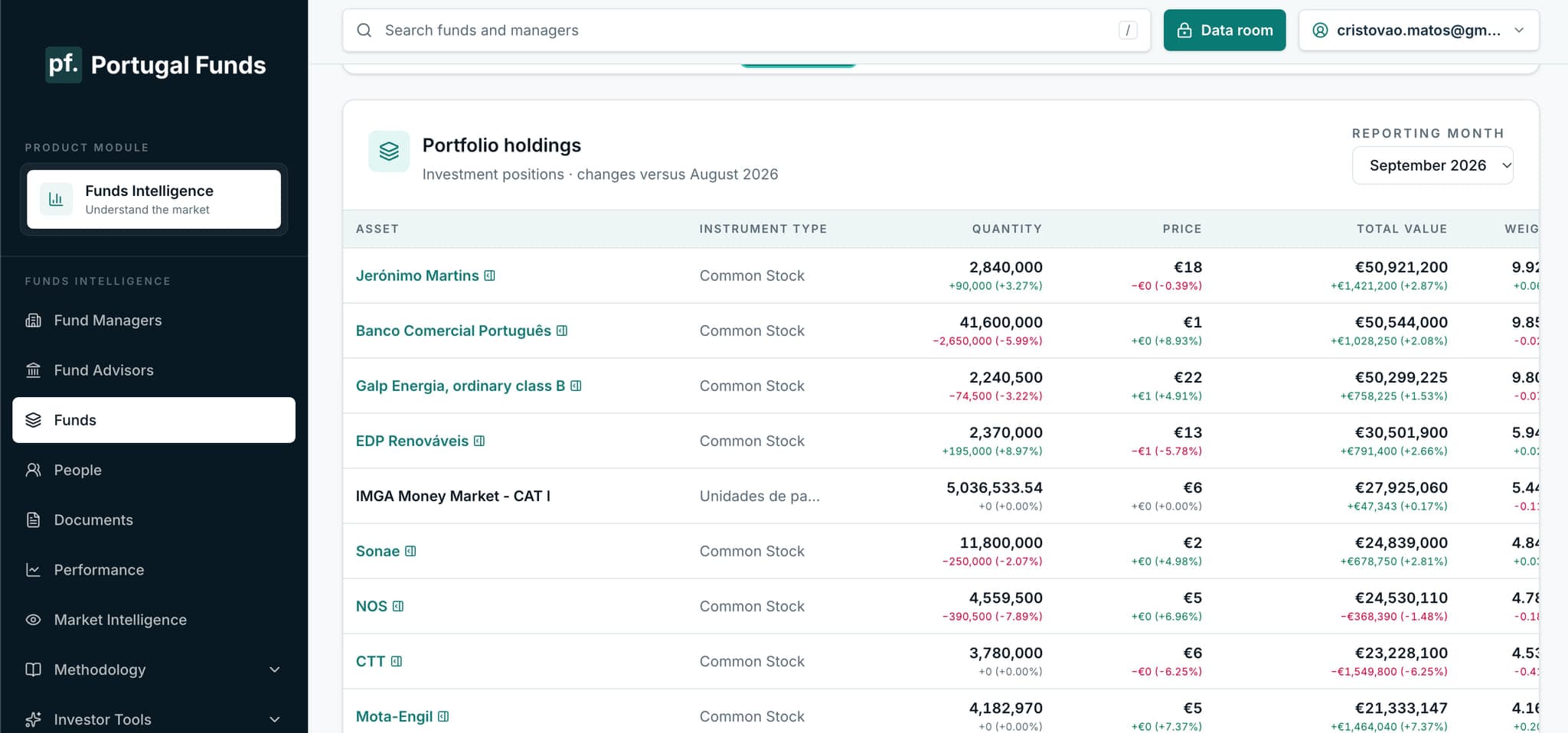The width and height of the screenshot is (1568, 733).
Task: Click total value €27,925,060
Action: [x=1401, y=487]
